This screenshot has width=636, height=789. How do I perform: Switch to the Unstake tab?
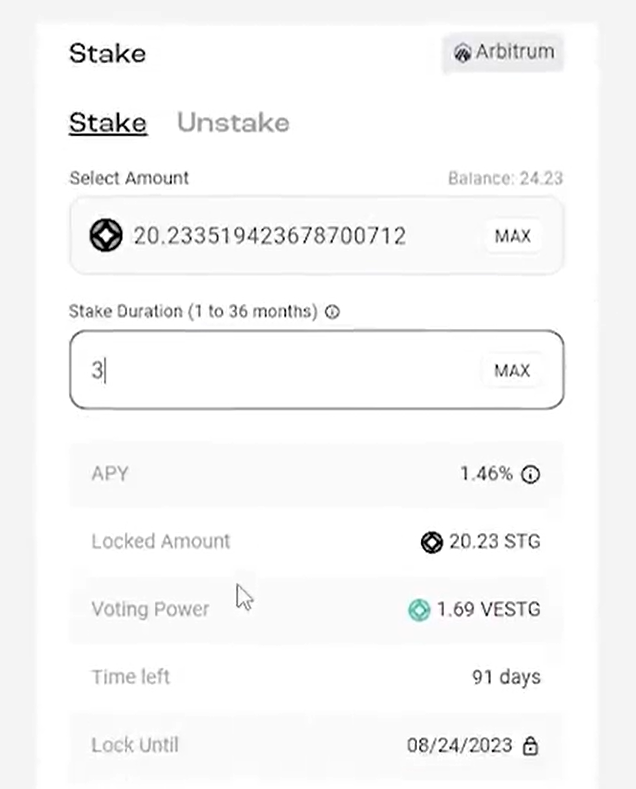pos(233,122)
